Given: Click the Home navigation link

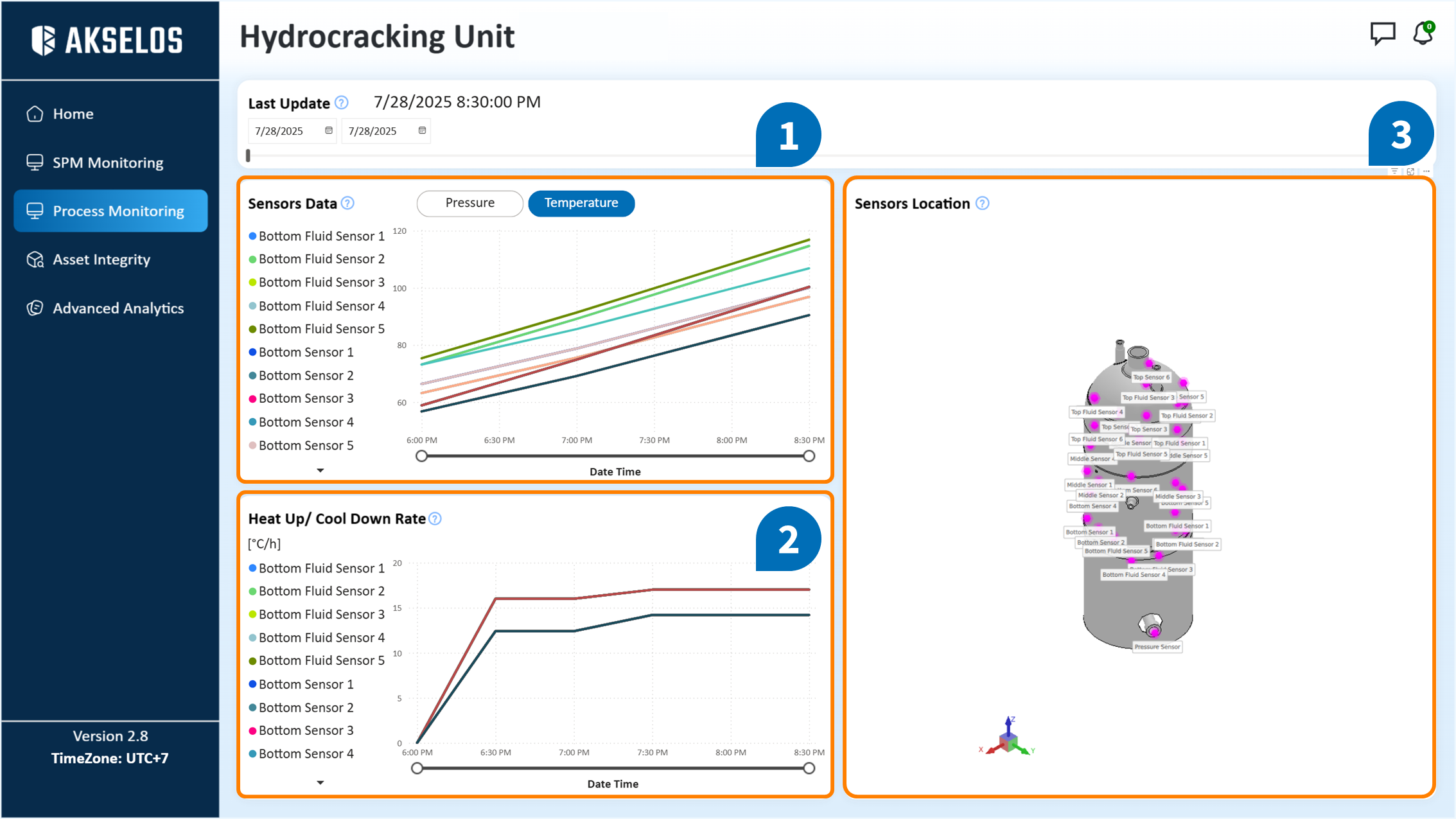Looking at the screenshot, I should (73, 114).
